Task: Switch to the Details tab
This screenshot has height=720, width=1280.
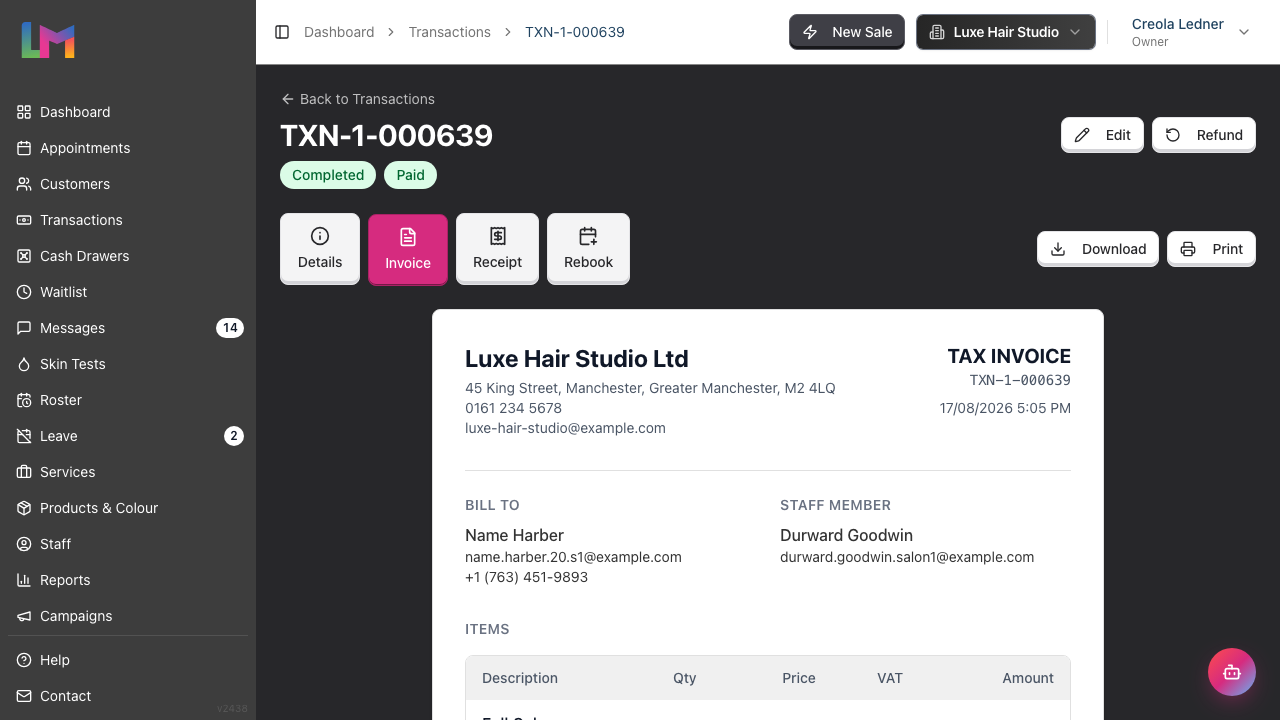Action: [320, 249]
